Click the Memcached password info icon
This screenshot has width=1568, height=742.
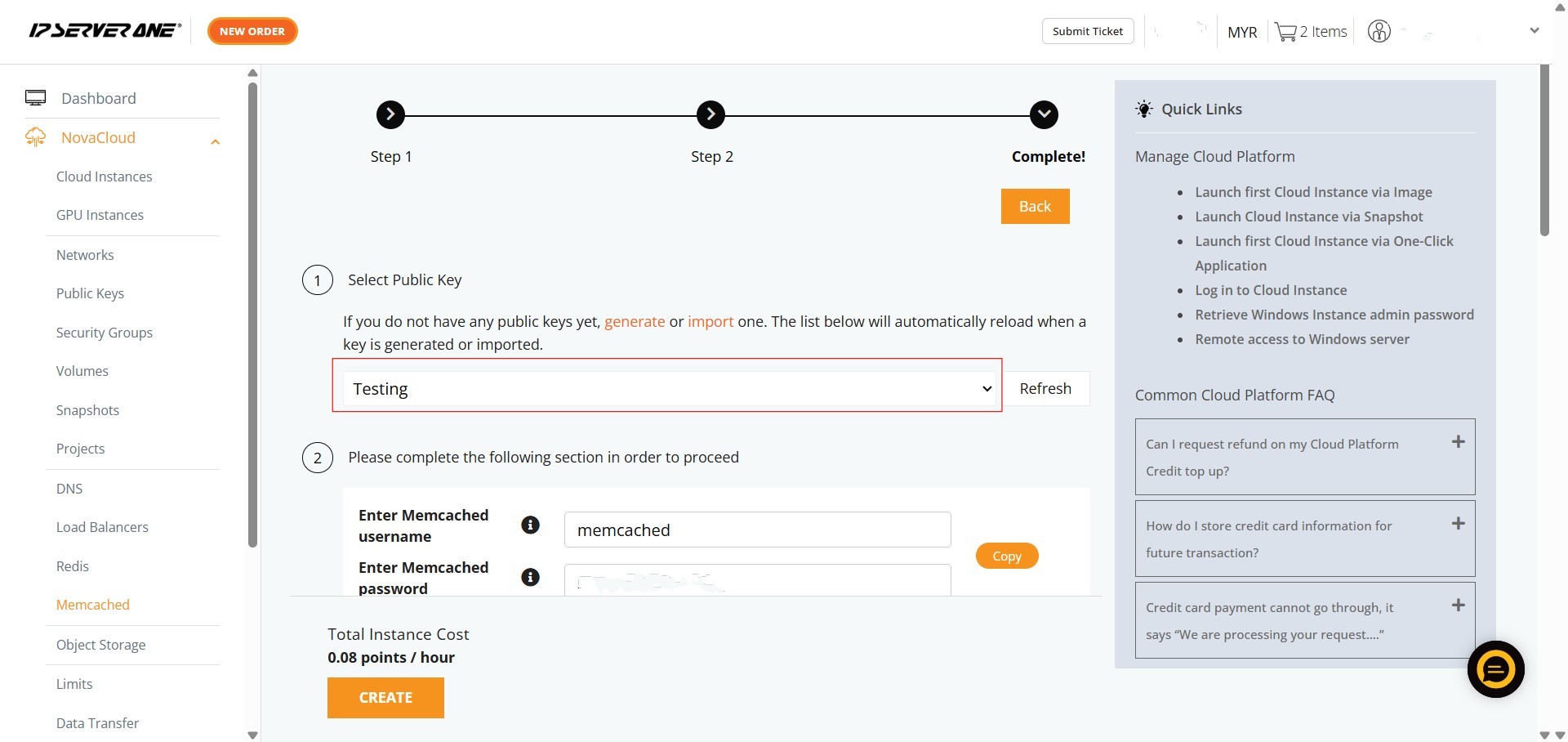click(x=530, y=577)
